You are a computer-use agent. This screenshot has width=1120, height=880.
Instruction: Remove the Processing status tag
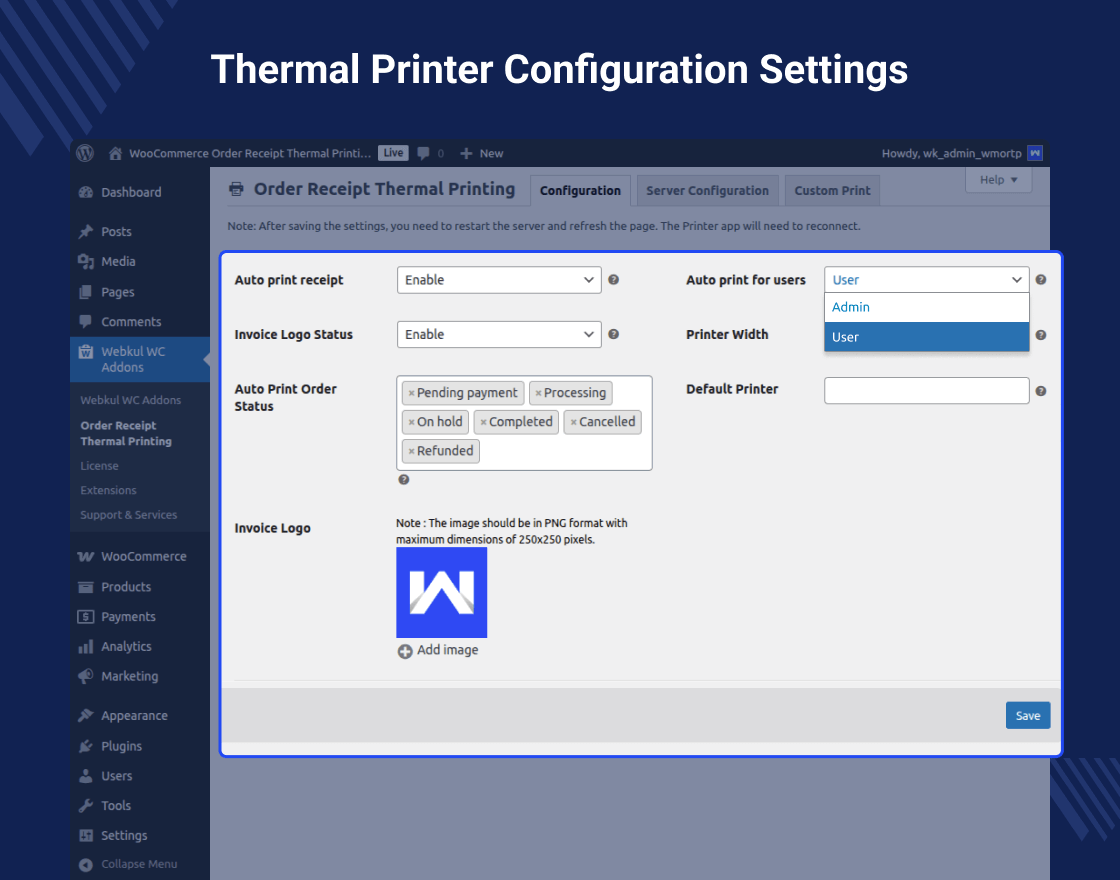539,394
